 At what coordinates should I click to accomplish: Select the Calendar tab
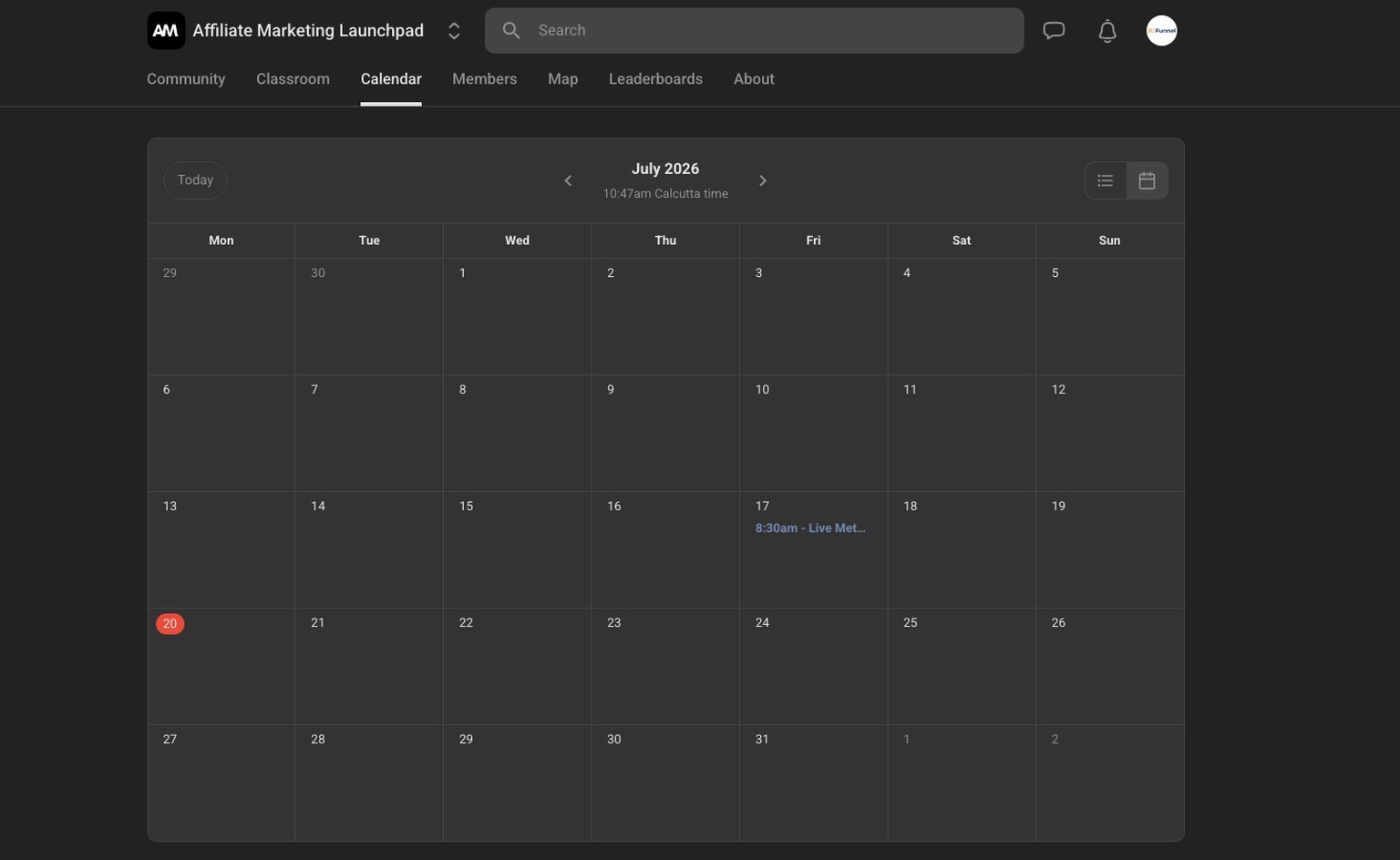click(x=391, y=79)
